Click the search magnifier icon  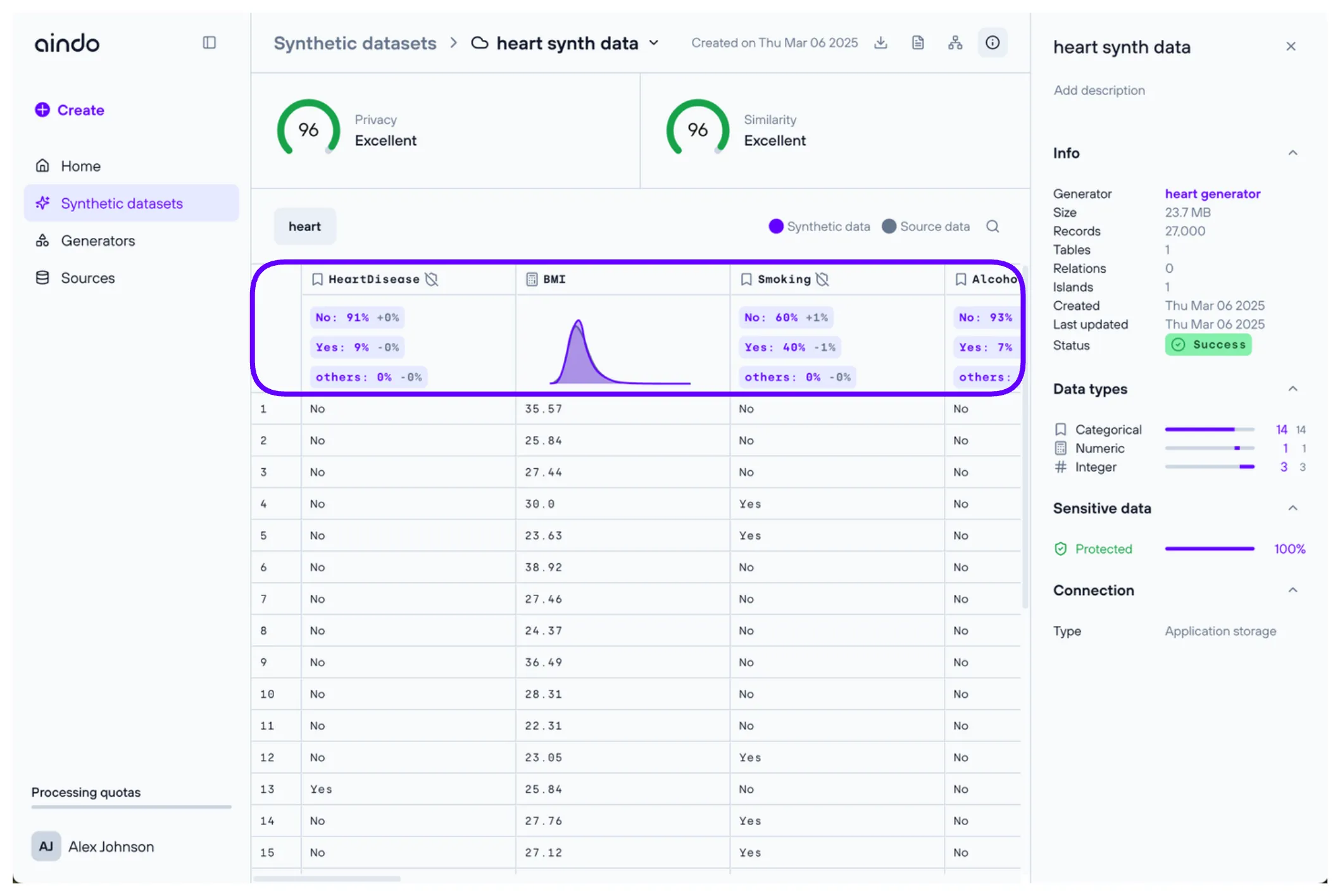pos(992,227)
